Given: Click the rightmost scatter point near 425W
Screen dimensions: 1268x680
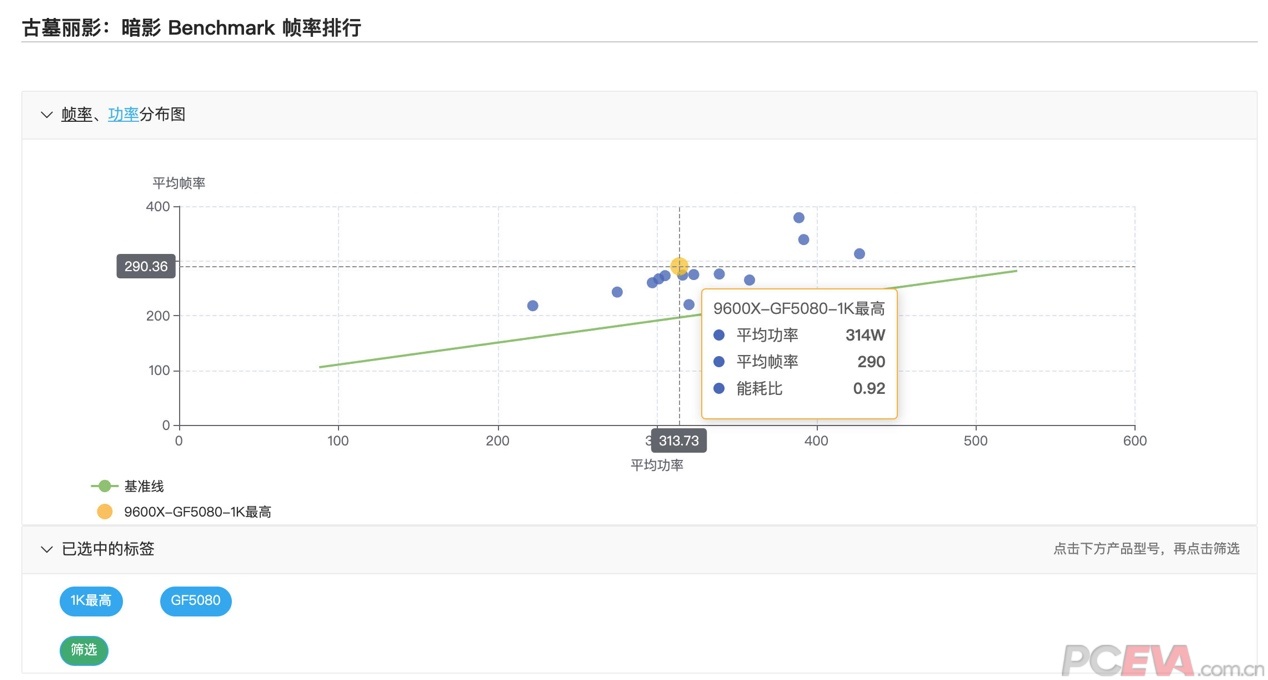Looking at the screenshot, I should (859, 254).
